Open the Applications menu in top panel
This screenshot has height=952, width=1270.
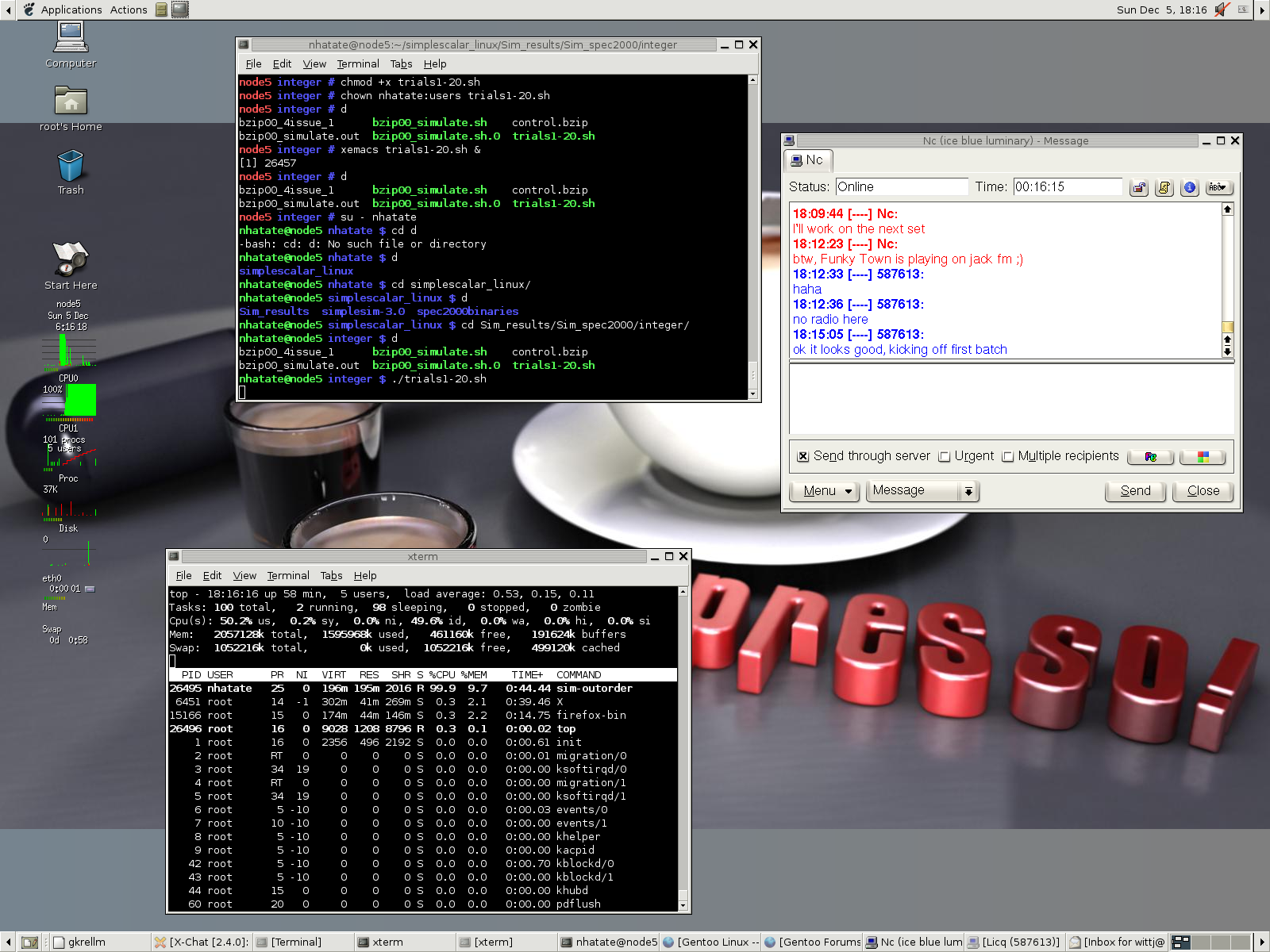(71, 10)
